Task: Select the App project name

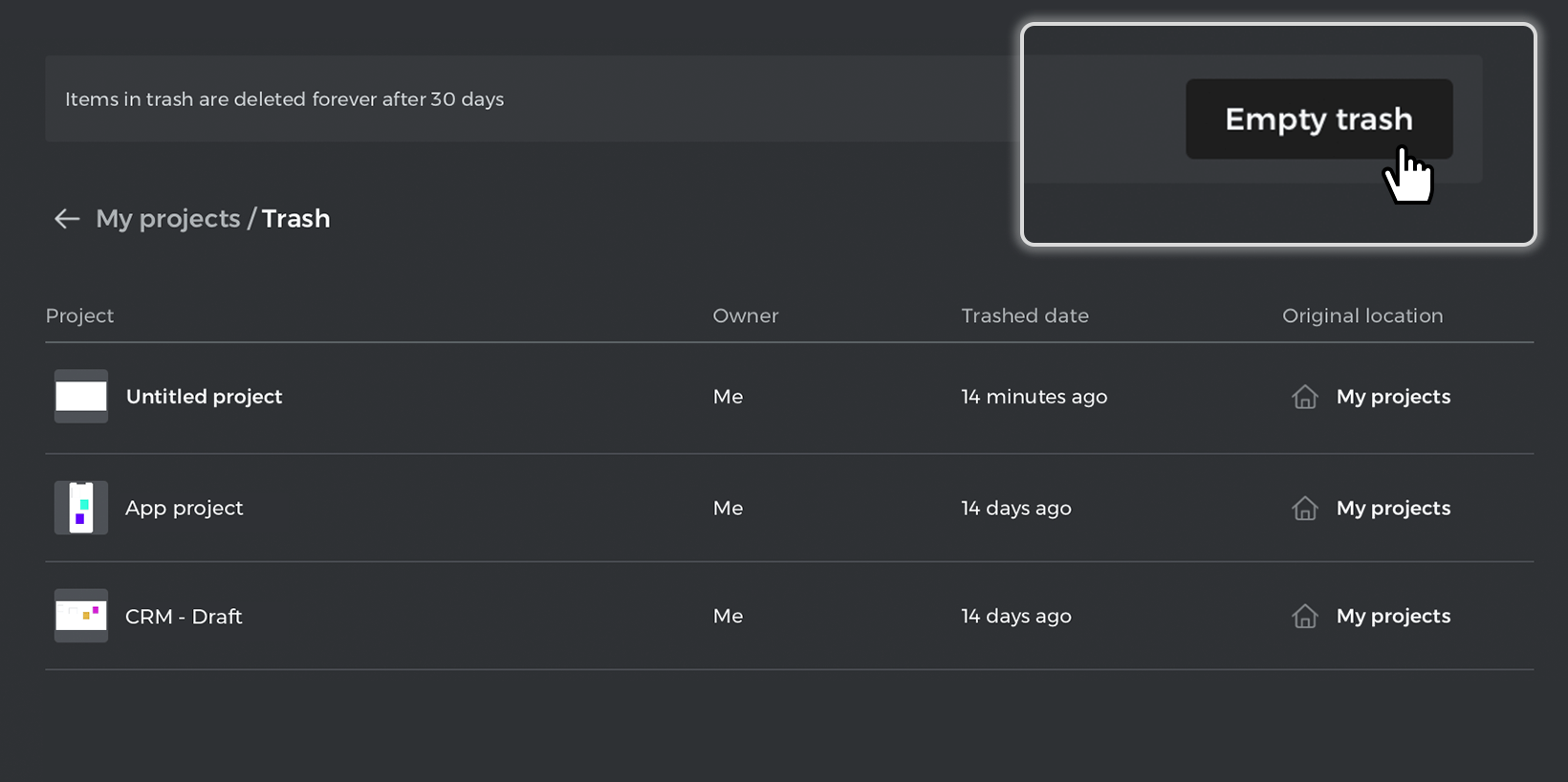Action: tap(184, 509)
